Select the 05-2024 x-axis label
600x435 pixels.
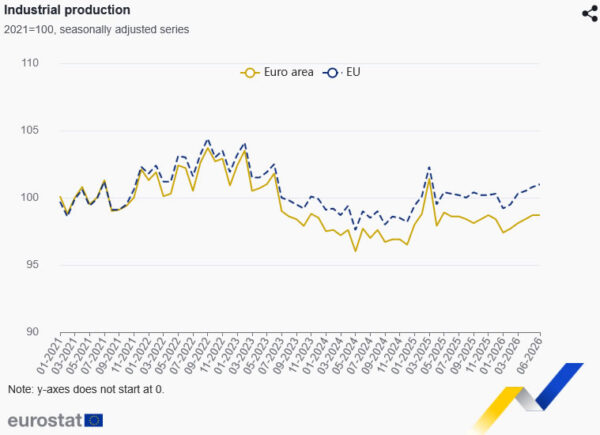coord(344,355)
